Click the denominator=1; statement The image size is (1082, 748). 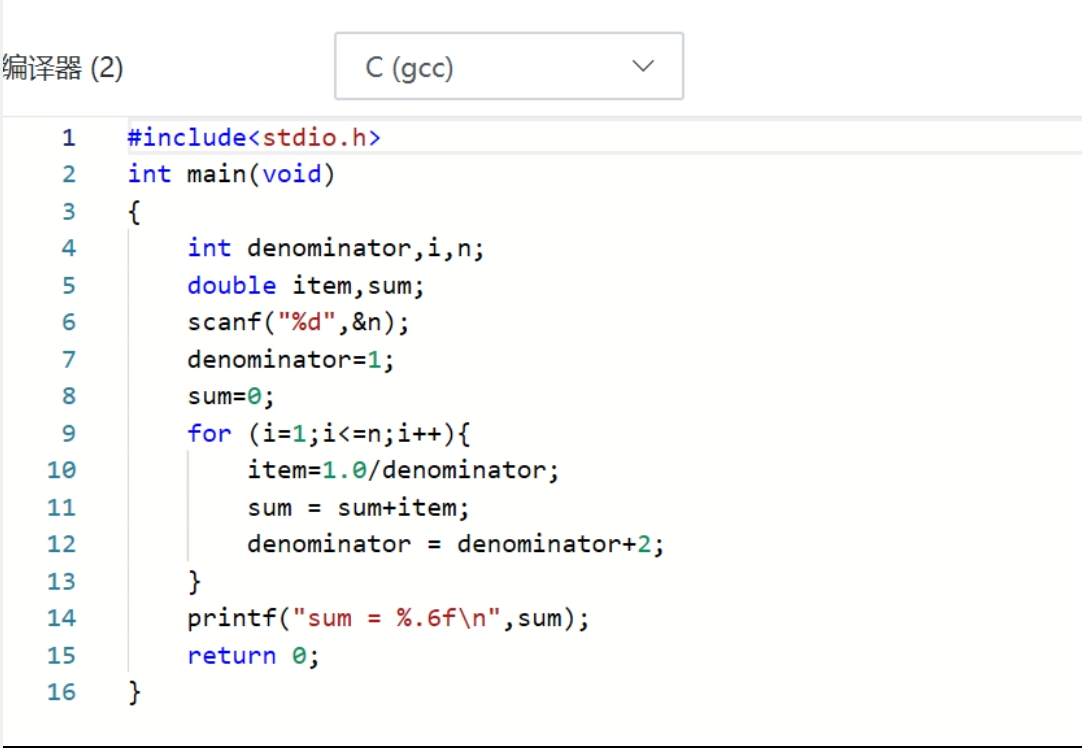[291, 360]
